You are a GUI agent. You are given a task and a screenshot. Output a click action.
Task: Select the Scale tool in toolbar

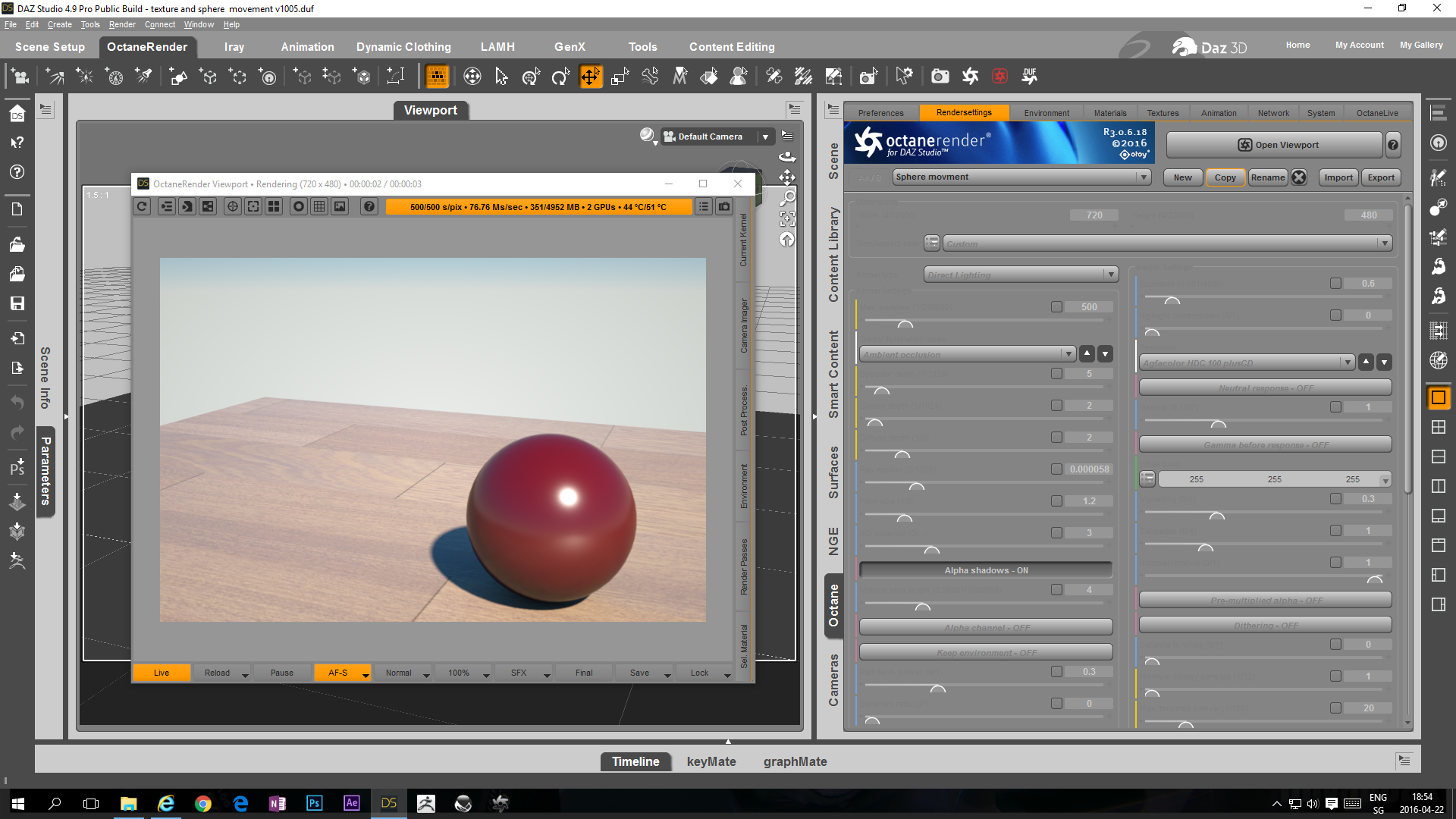click(620, 77)
